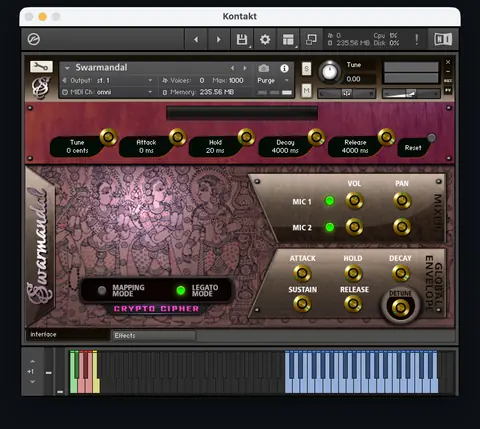Click the Reset button label
The height and width of the screenshot is (429, 480).
[x=413, y=148]
